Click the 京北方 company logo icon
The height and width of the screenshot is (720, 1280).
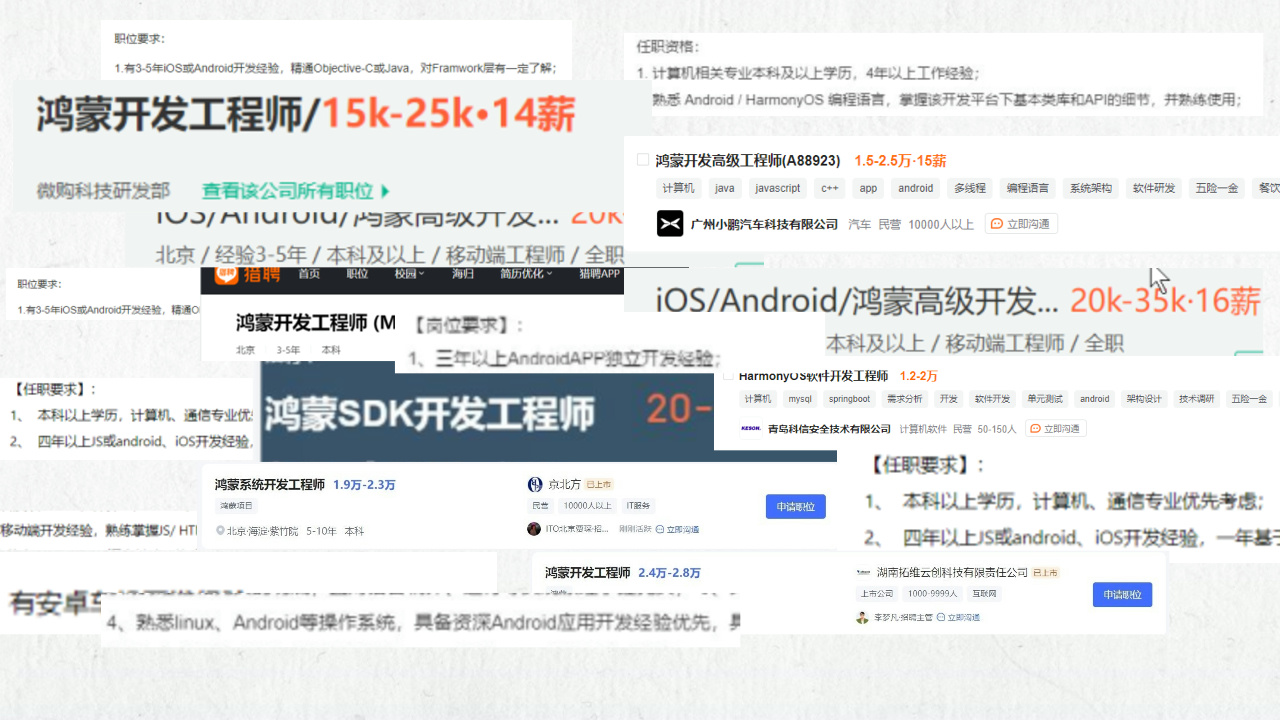pyautogui.click(x=535, y=484)
